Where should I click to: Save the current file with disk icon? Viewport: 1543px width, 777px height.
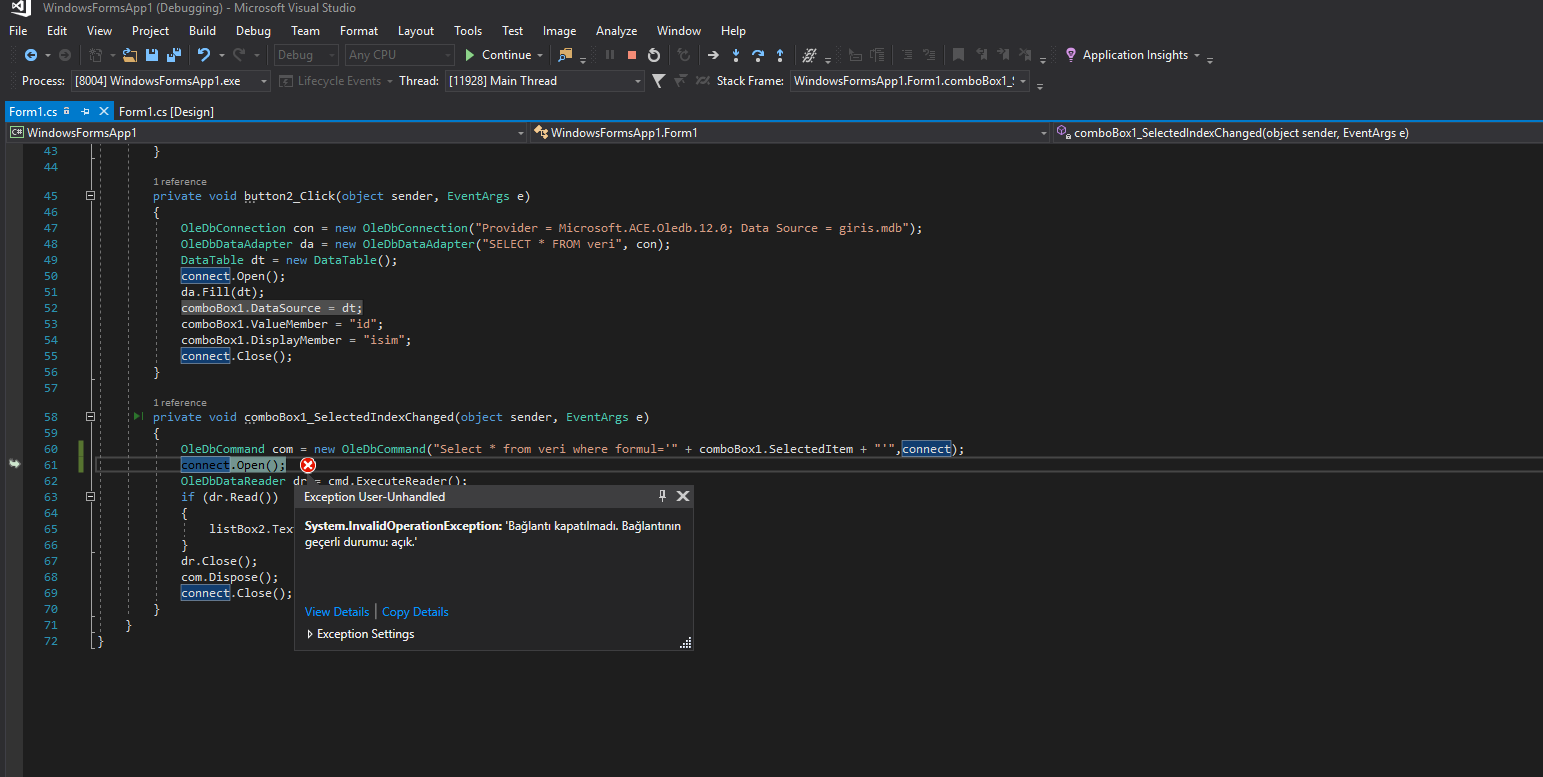(152, 55)
